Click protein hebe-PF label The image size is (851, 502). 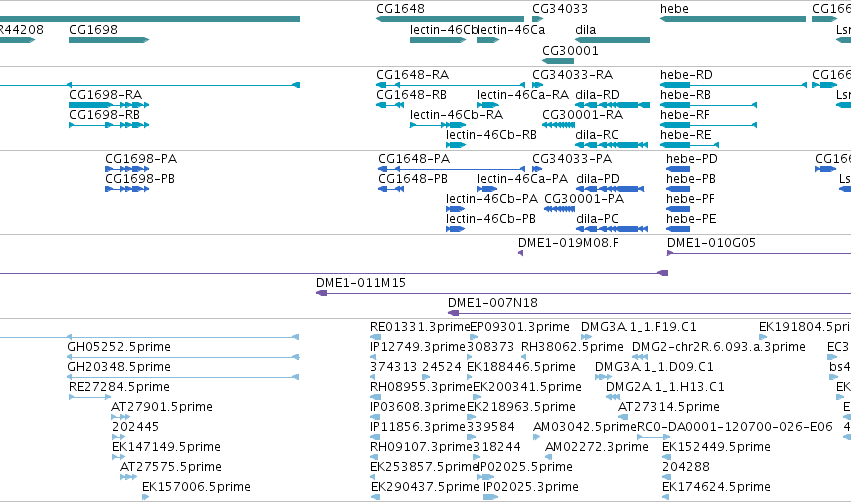coord(690,199)
